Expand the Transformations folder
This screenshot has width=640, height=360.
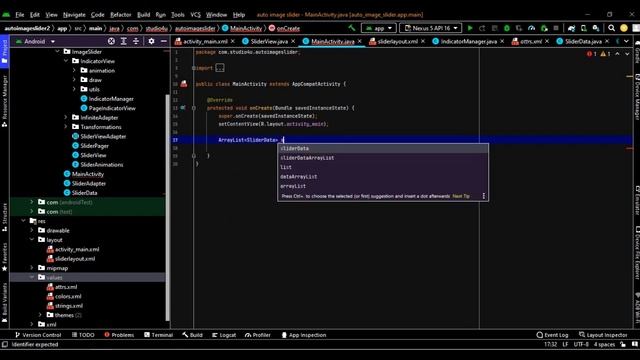[66, 127]
